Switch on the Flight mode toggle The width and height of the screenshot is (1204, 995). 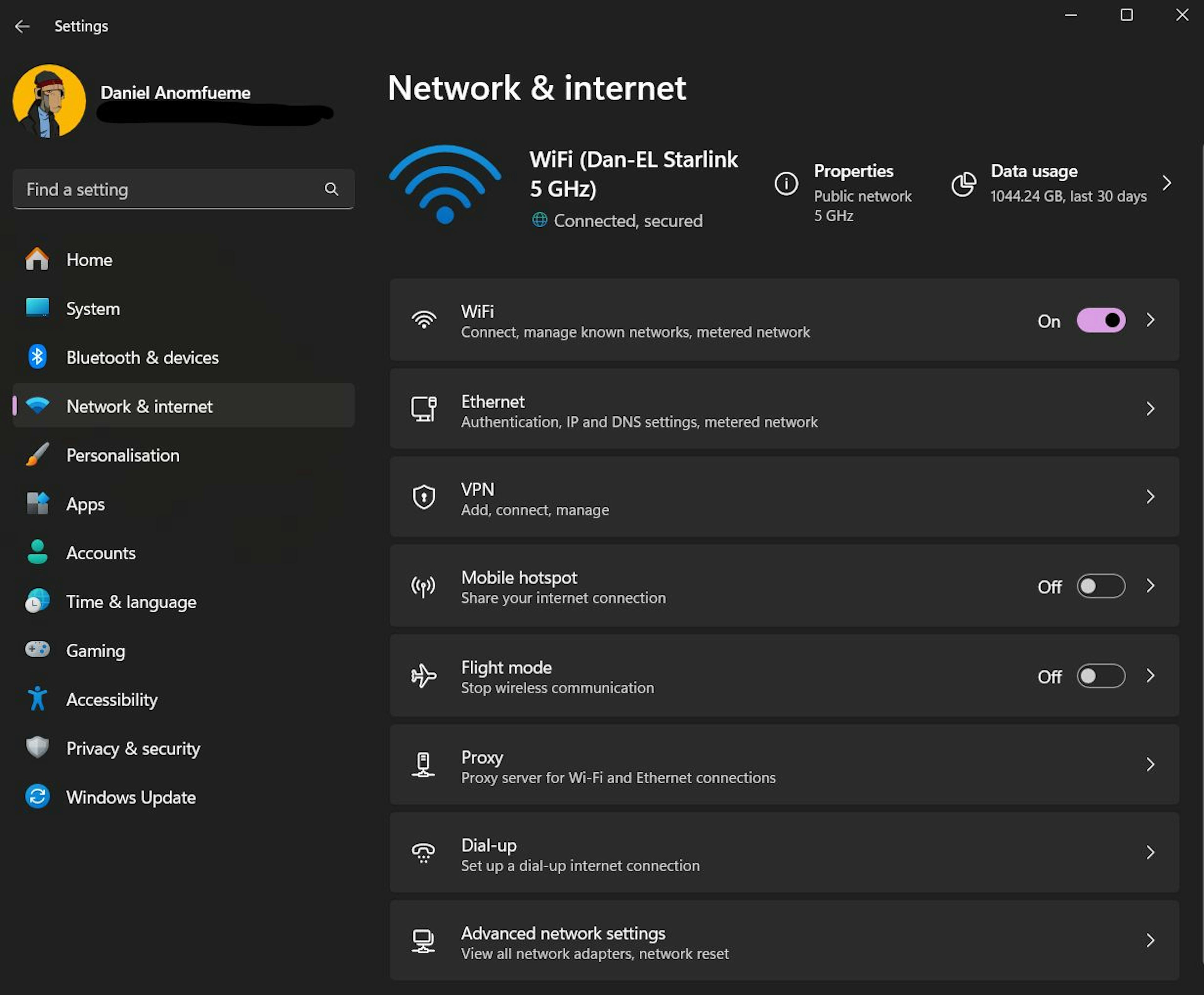click(1101, 676)
